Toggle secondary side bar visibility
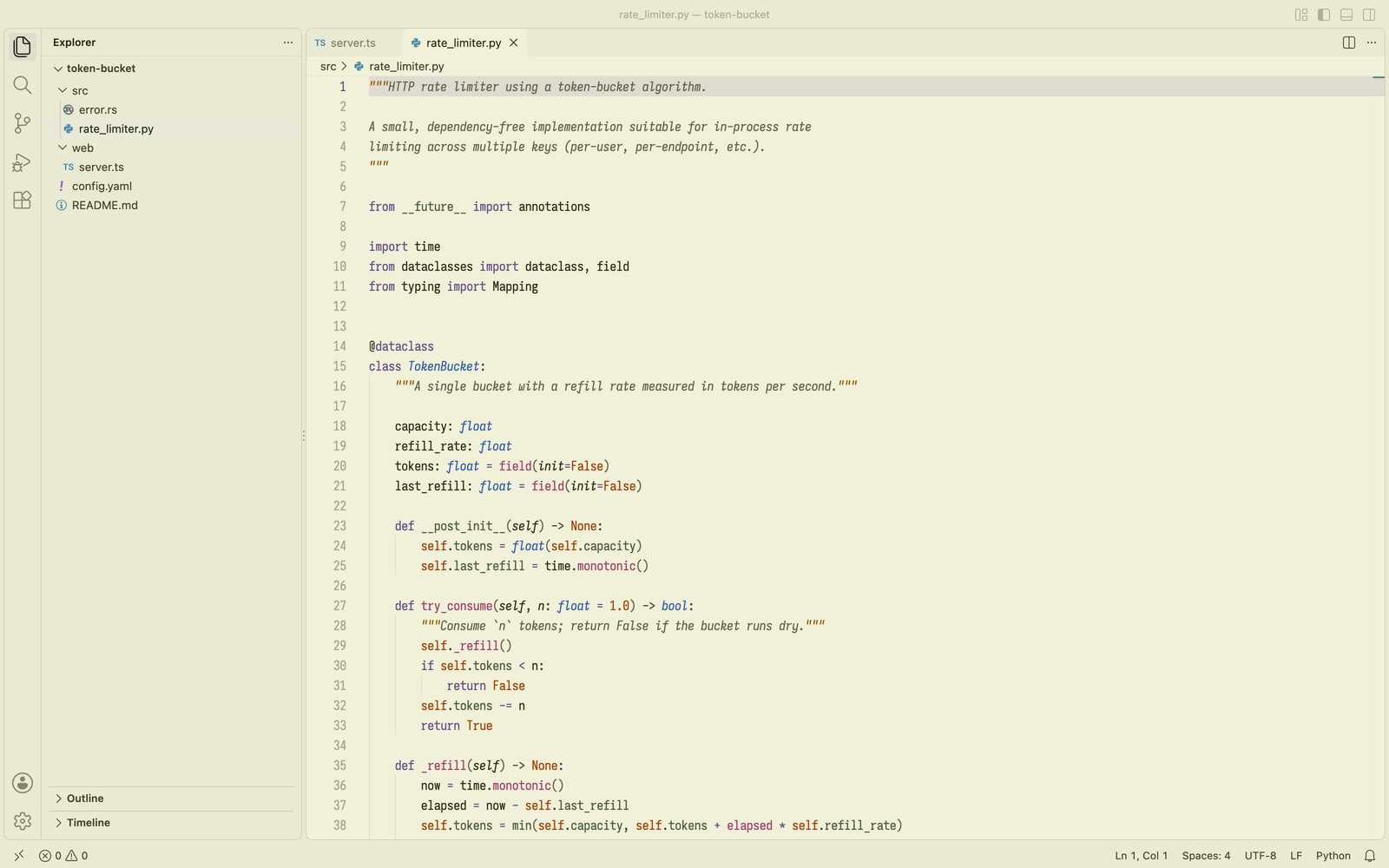 tap(1369, 15)
